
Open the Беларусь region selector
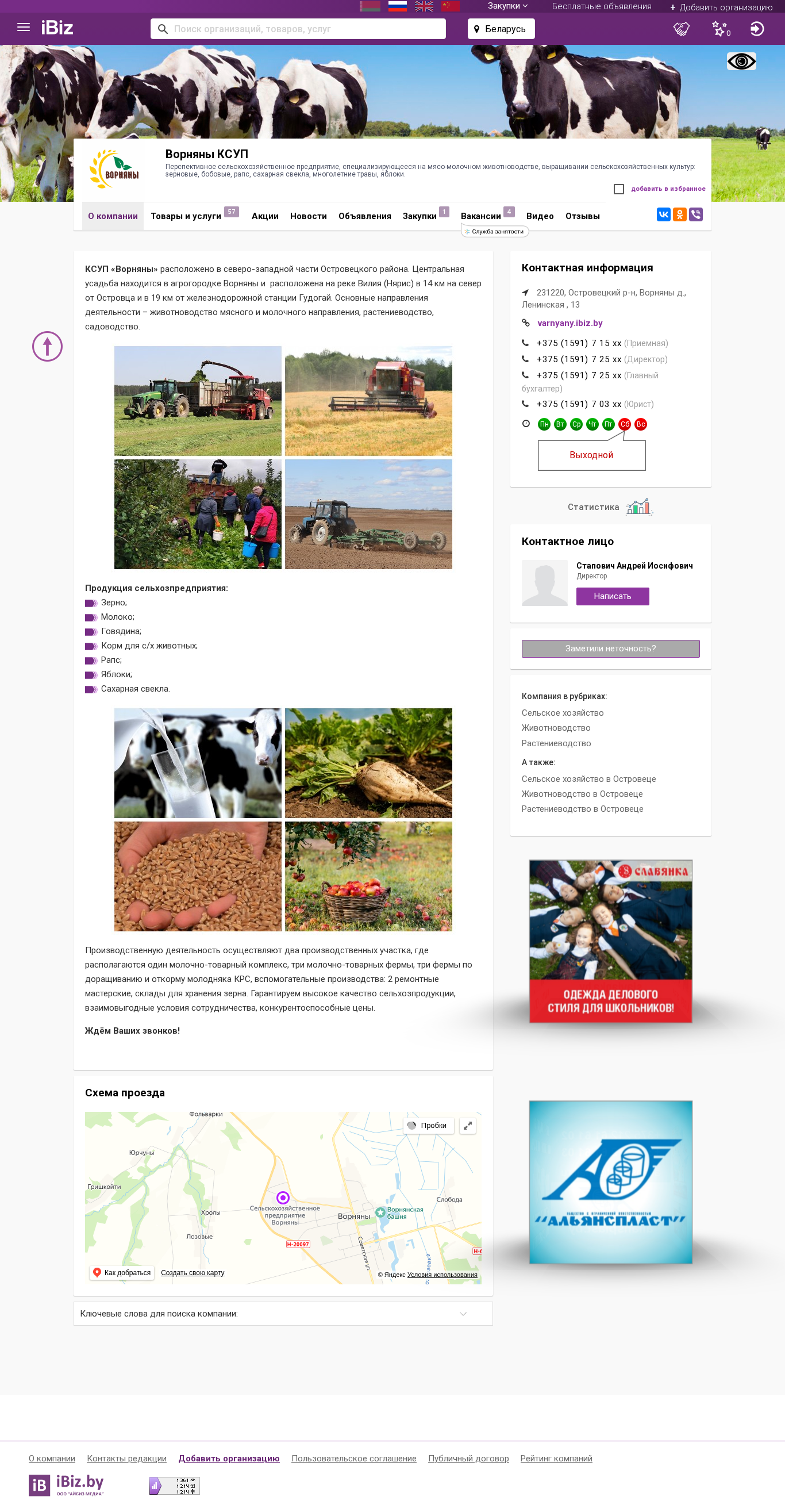tap(501, 29)
